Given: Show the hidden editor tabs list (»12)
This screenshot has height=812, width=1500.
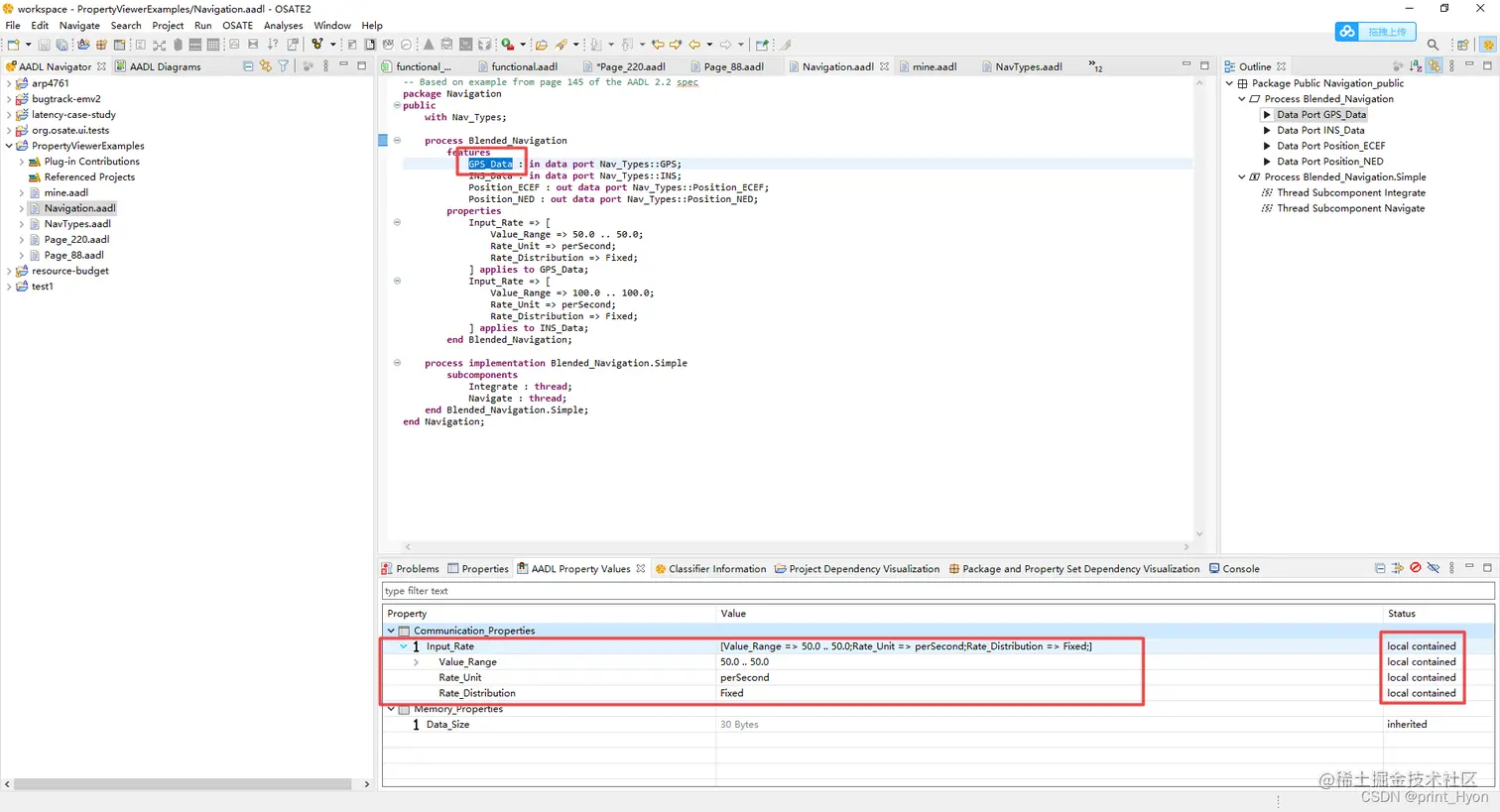Looking at the screenshot, I should (x=1096, y=66).
